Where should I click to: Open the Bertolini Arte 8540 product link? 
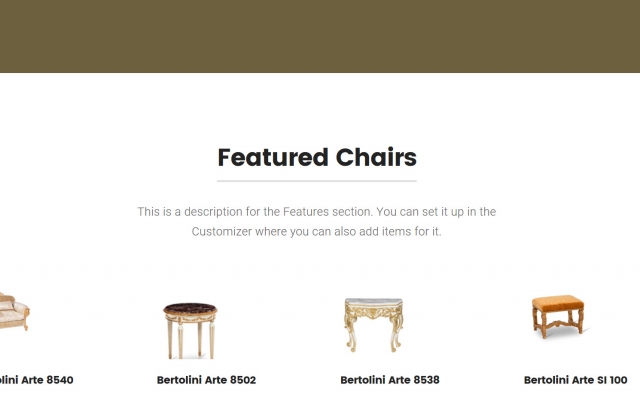point(35,380)
